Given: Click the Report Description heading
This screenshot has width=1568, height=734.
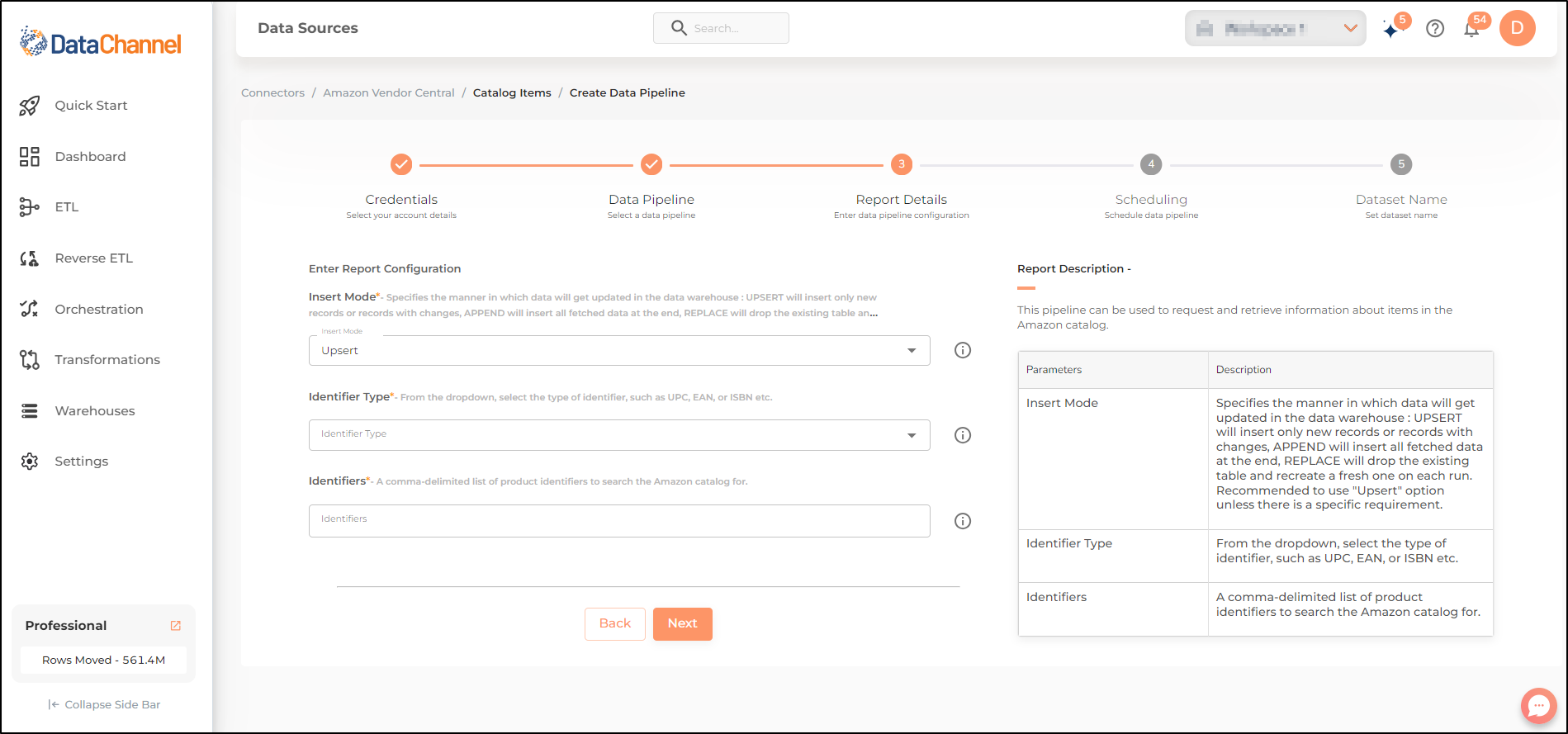Looking at the screenshot, I should [1074, 269].
